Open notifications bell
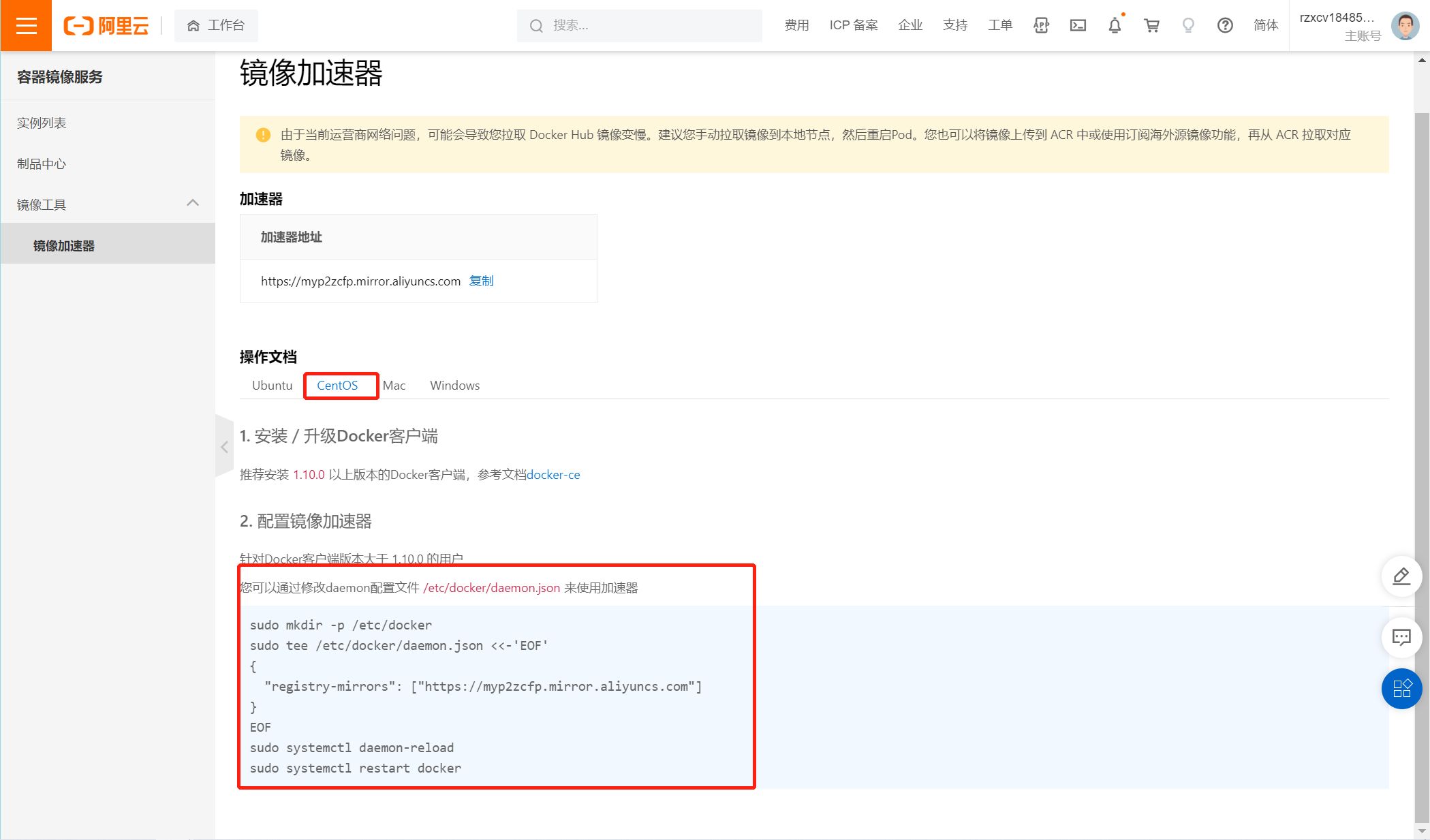Image resolution: width=1430 pixels, height=840 pixels. click(x=1115, y=26)
